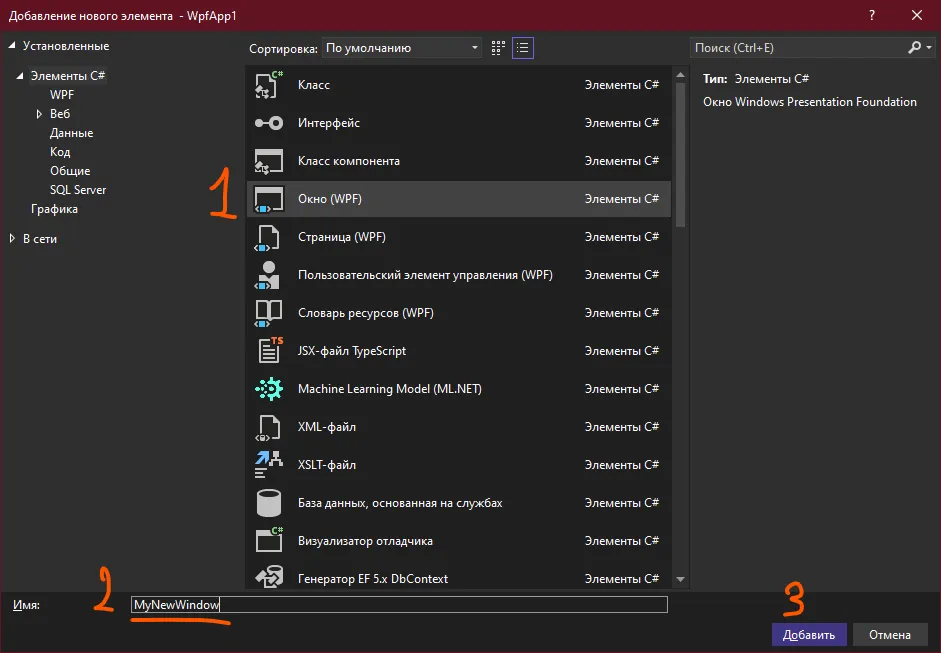Select the XML-файл row text
This screenshot has width=941, height=653.
coord(327,427)
